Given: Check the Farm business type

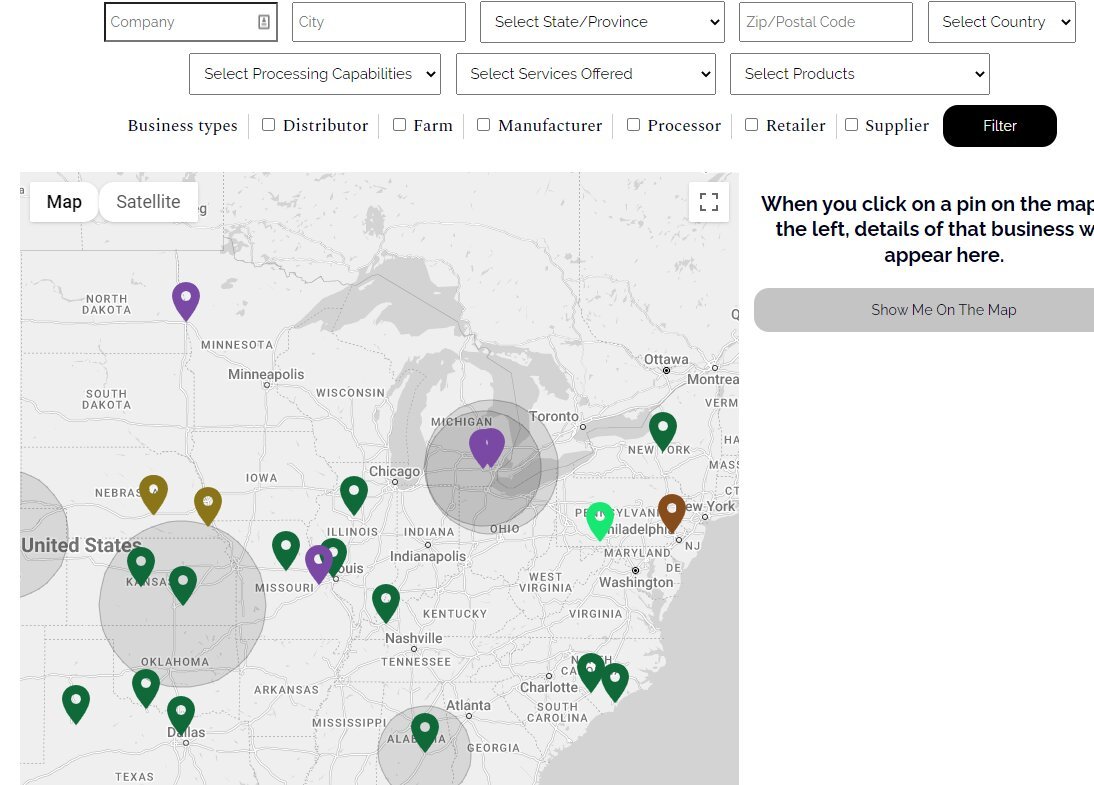Looking at the screenshot, I should tap(399, 125).
